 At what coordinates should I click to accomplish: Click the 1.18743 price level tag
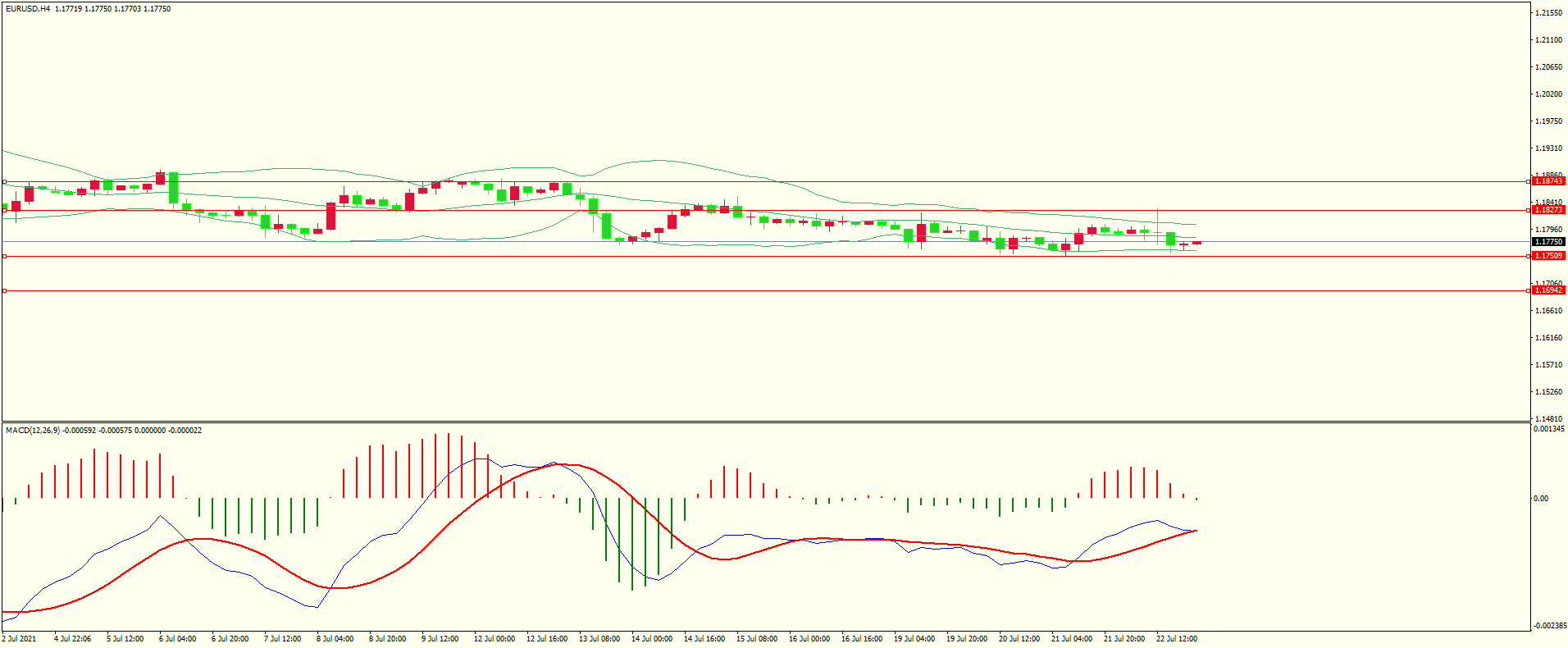coord(1548,181)
